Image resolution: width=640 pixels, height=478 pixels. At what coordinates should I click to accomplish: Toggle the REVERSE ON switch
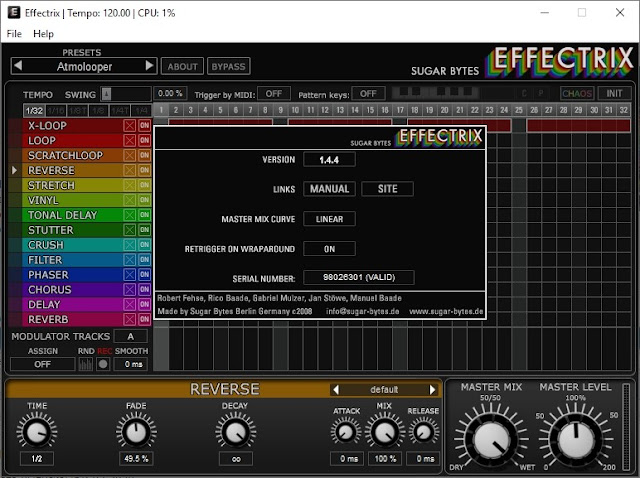[144, 170]
